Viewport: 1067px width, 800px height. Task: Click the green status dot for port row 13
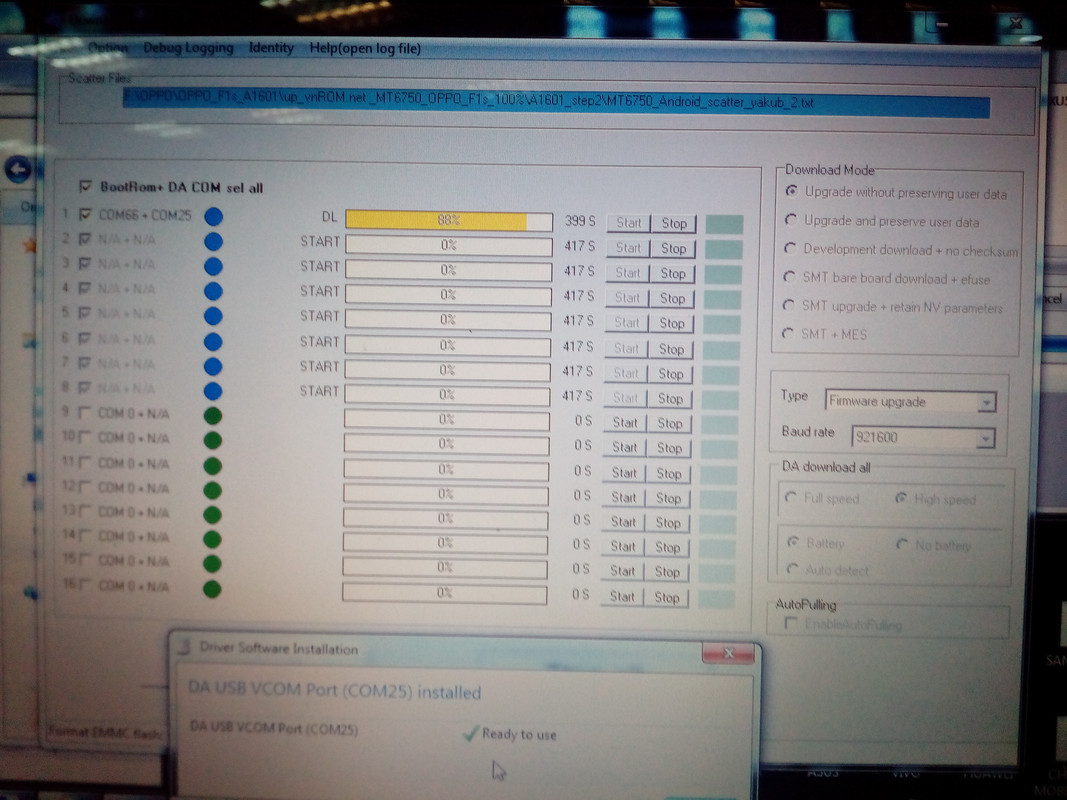coord(212,515)
